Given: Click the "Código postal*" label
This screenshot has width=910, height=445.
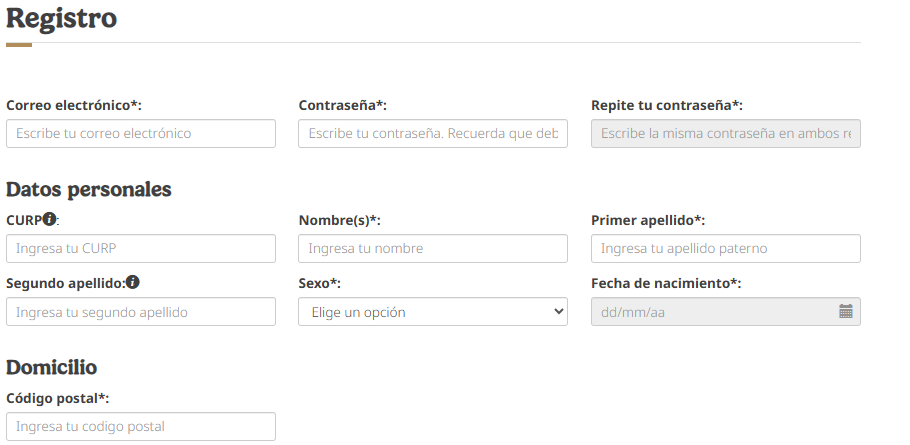Looking at the screenshot, I should tap(57, 398).
